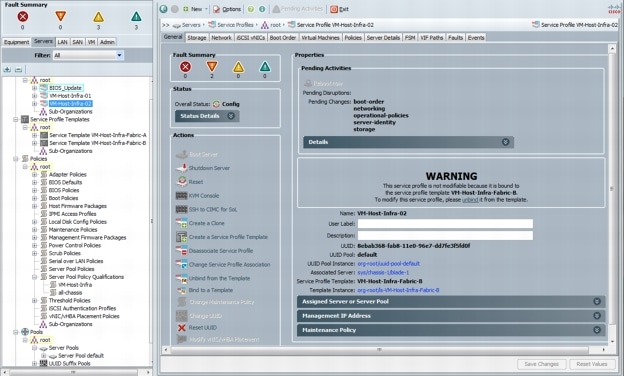Click the New toolbar icon
624x376 pixels.
point(186,9)
